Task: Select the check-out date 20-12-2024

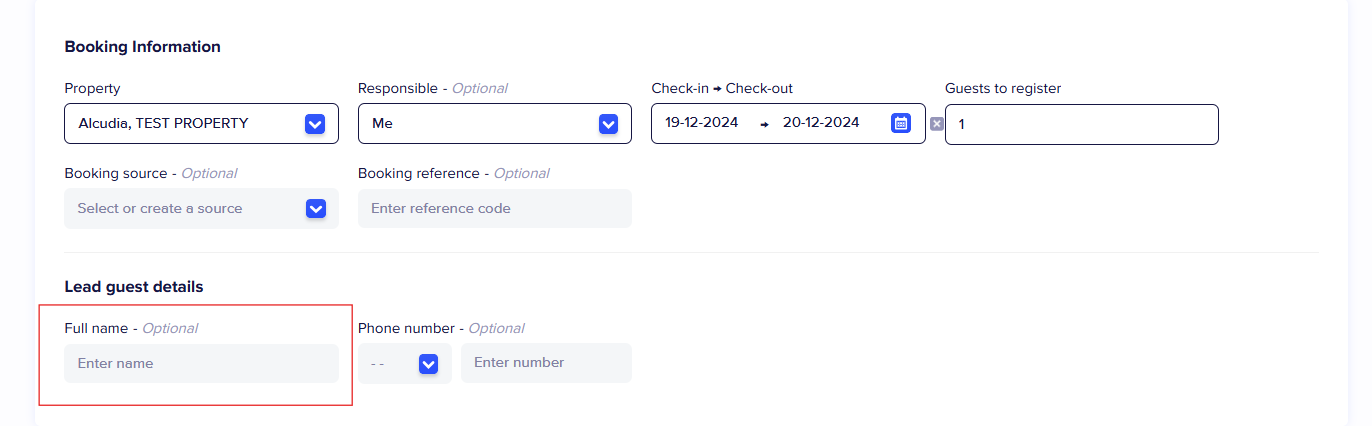Action: [x=821, y=123]
